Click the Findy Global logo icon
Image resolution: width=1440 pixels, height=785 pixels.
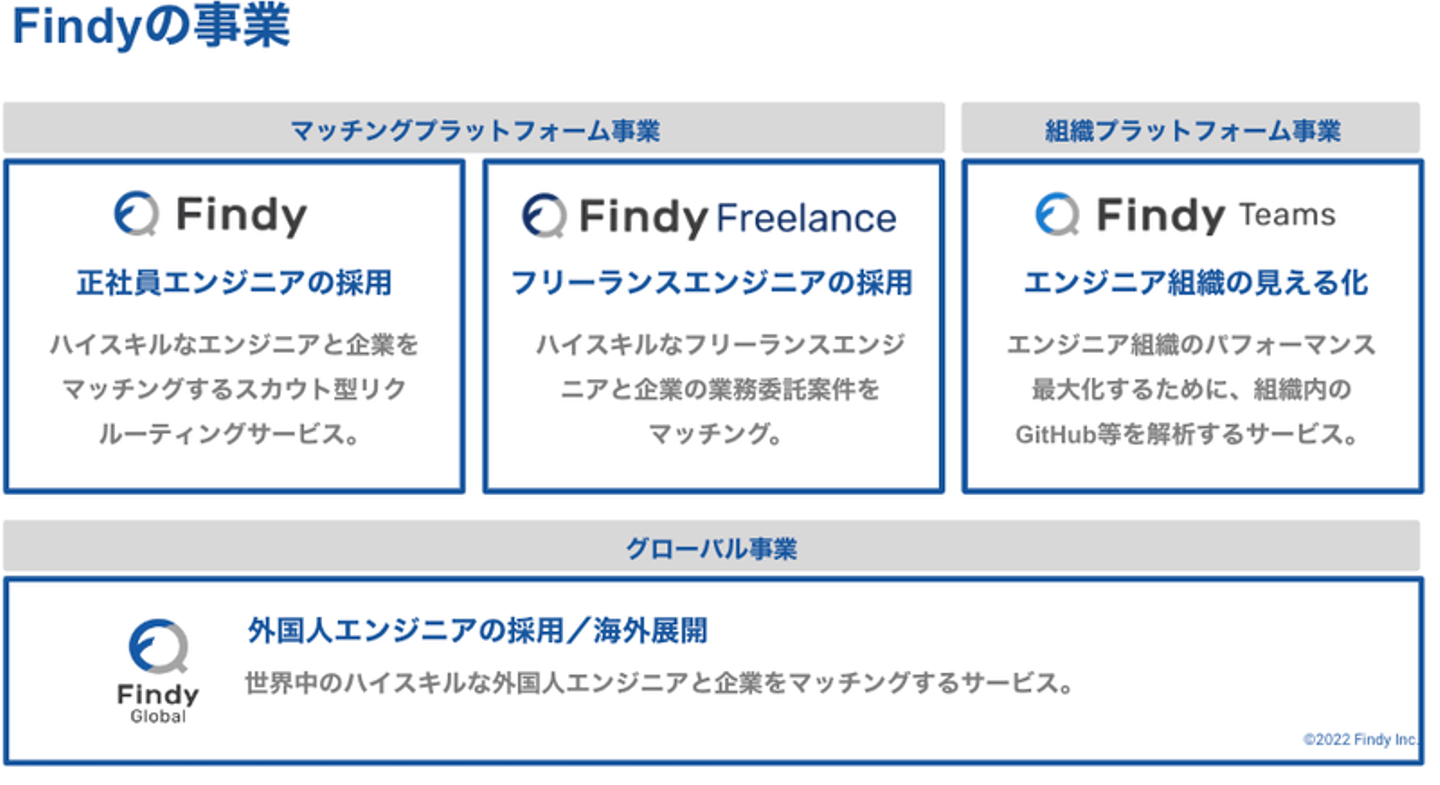coord(158,648)
